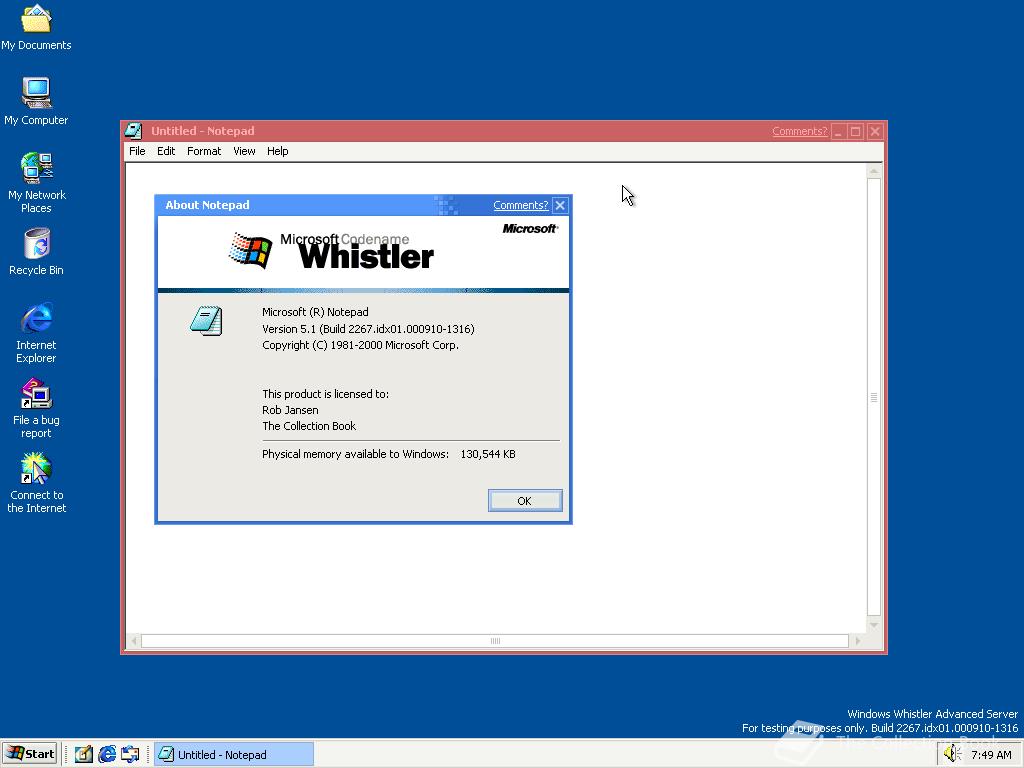Open the Help menu in Notepad
1024x768 pixels.
point(278,151)
